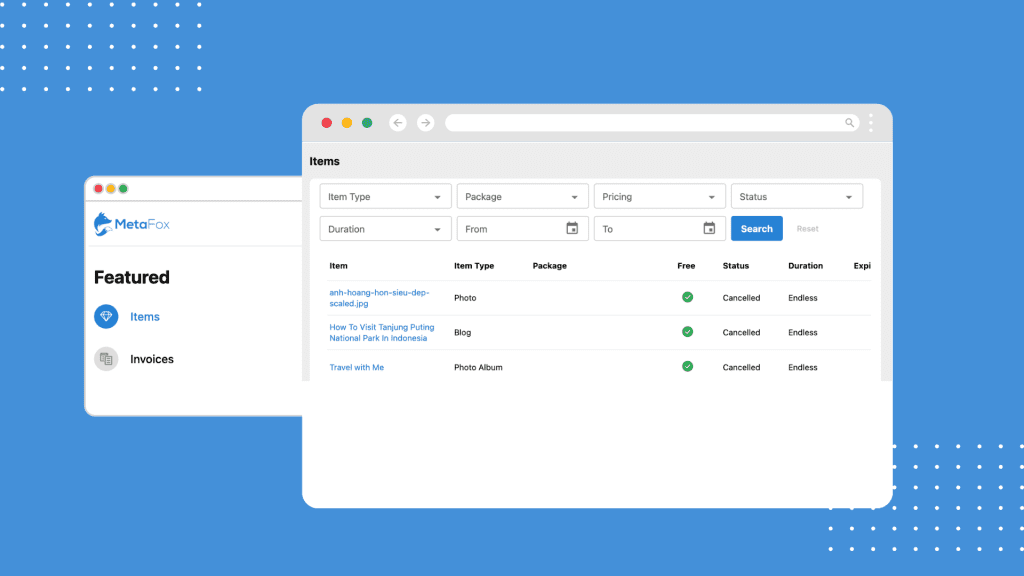Screen dimensions: 1024x576
Task: Expand the Package dropdown
Action: pos(522,197)
